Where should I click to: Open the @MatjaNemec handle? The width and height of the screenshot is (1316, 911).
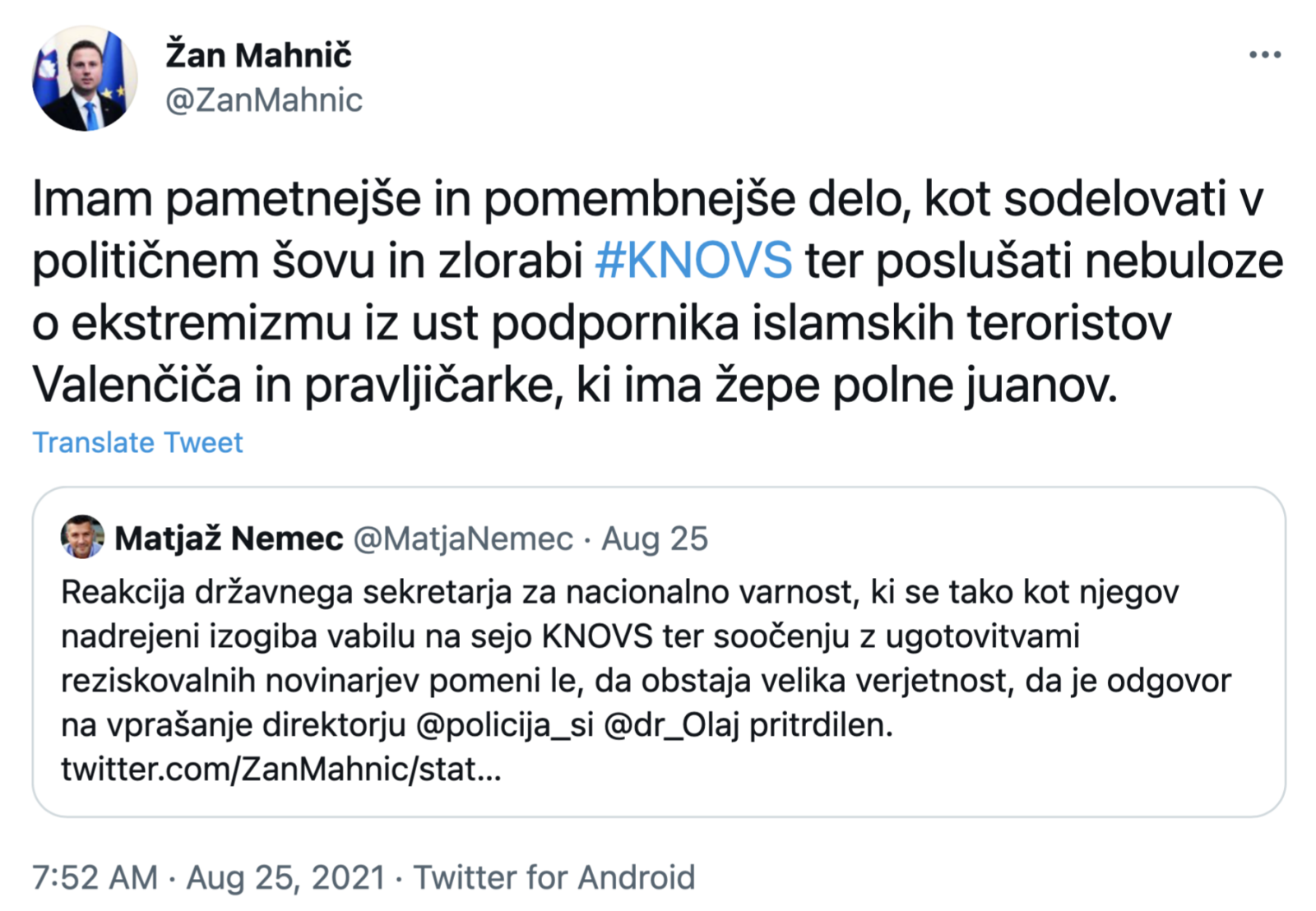click(463, 539)
